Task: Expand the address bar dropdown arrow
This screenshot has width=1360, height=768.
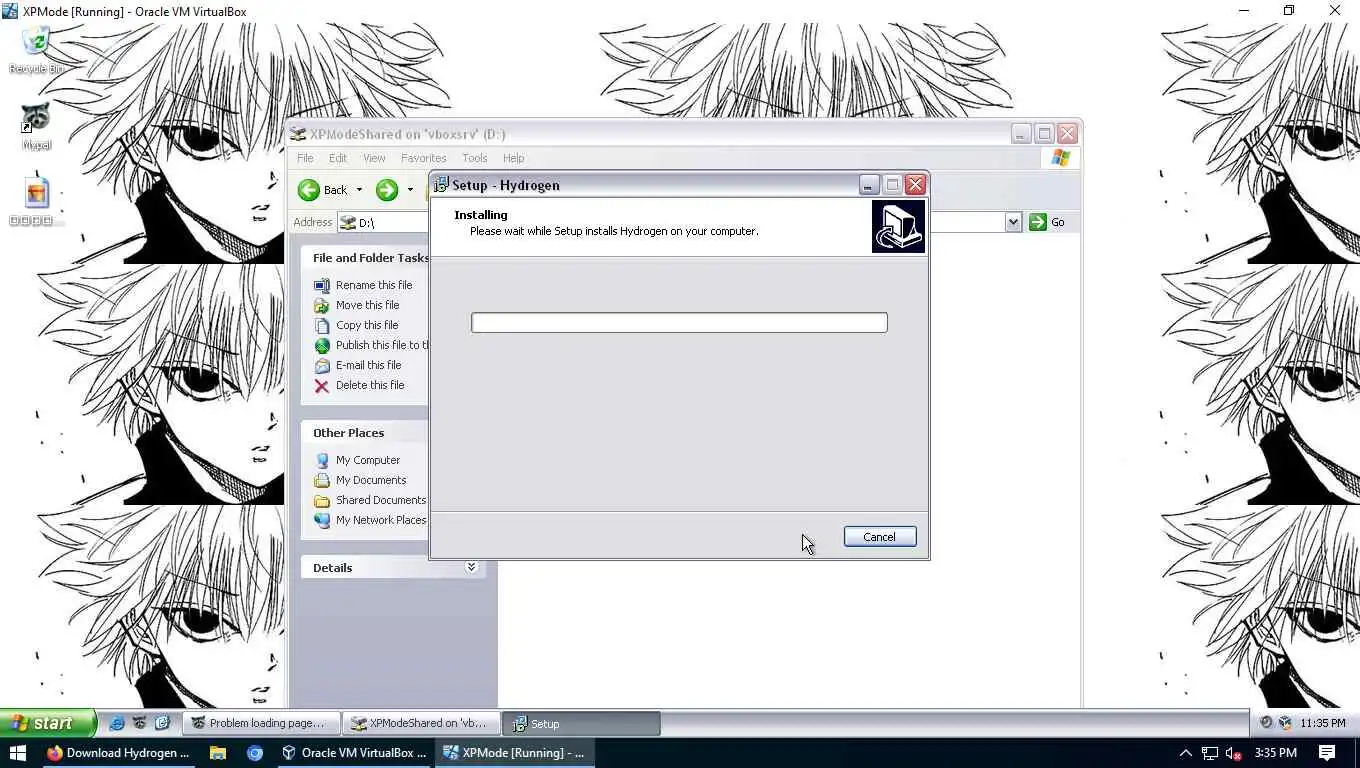Action: click(x=1013, y=222)
